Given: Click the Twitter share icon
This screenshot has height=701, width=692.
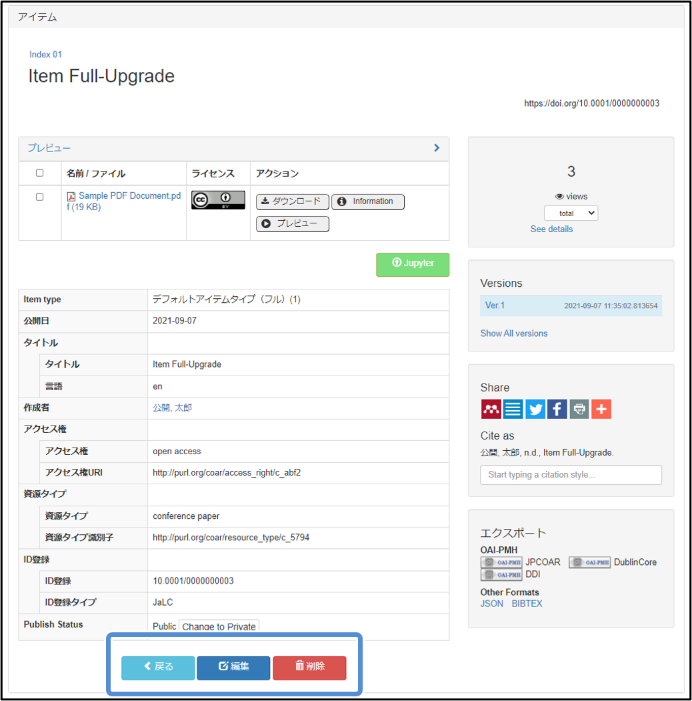Looking at the screenshot, I should click(535, 409).
